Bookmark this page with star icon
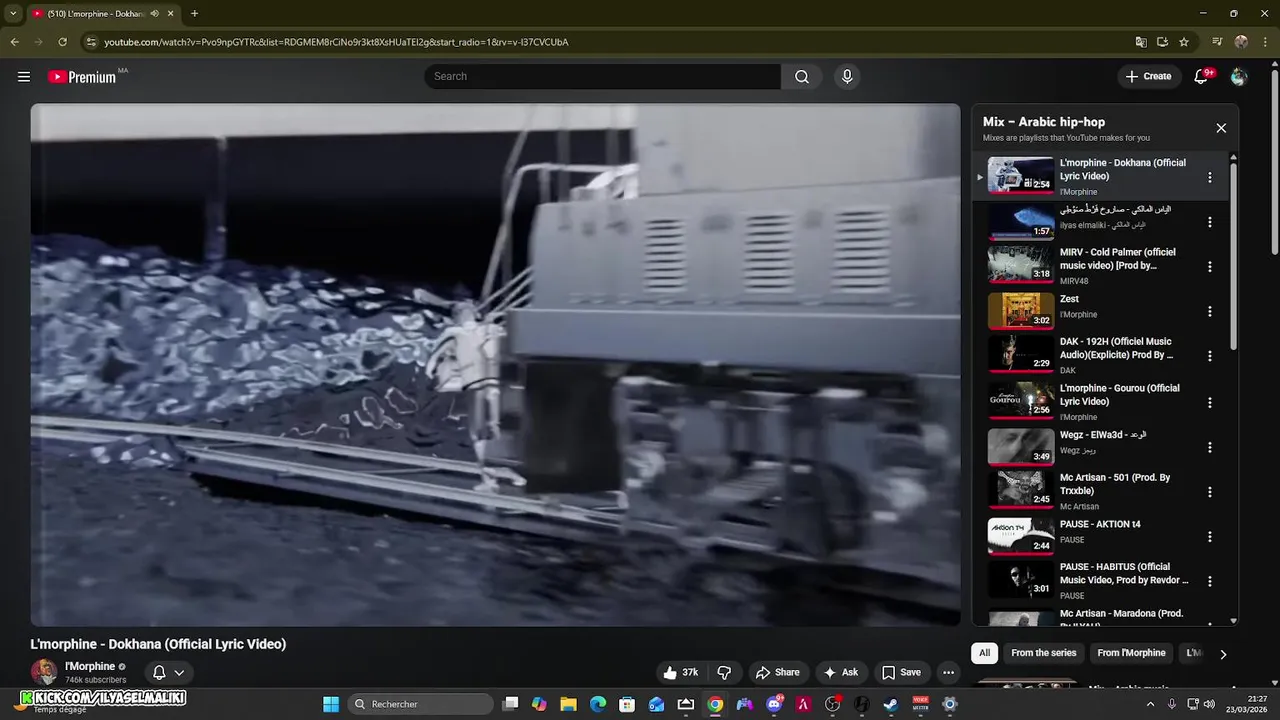1280x720 pixels. [x=1184, y=42]
